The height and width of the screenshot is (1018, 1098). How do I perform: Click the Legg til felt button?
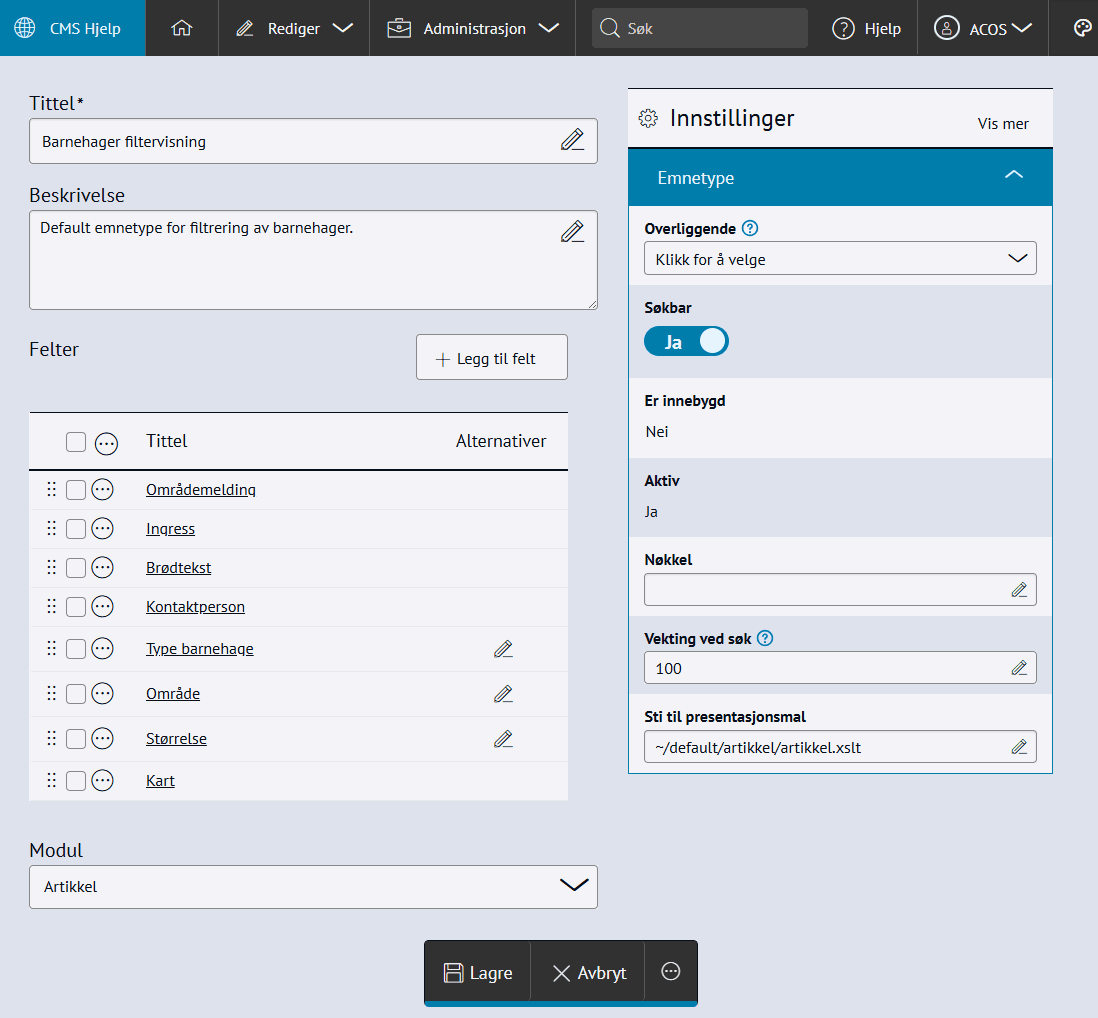[492, 358]
